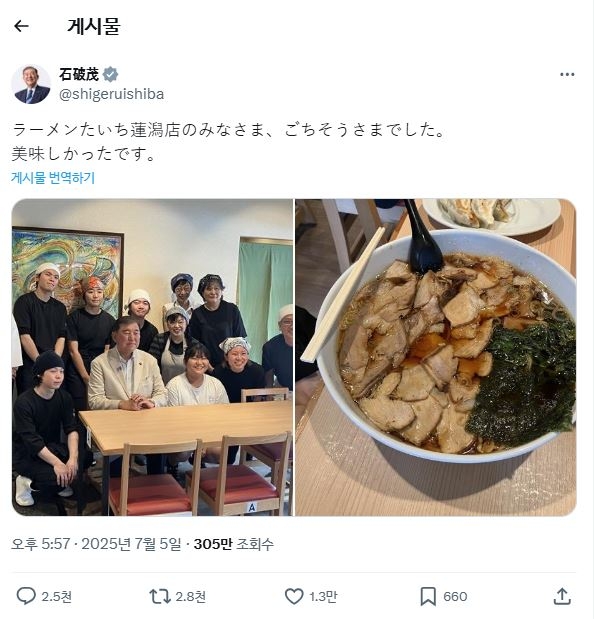
Task: Open 石破茂 profile avatar
Action: pos(31,84)
